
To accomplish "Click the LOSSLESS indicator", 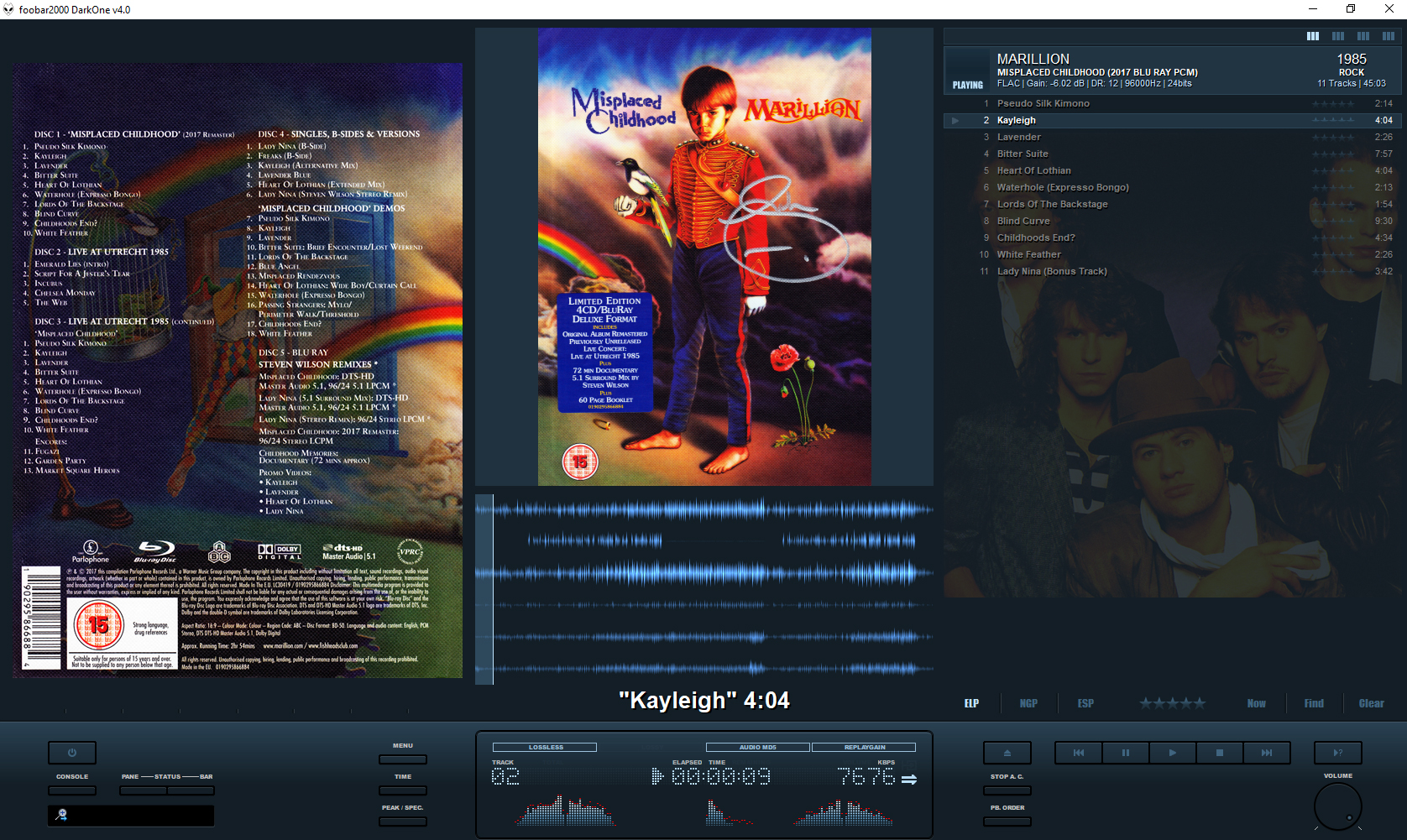I will coord(545,747).
